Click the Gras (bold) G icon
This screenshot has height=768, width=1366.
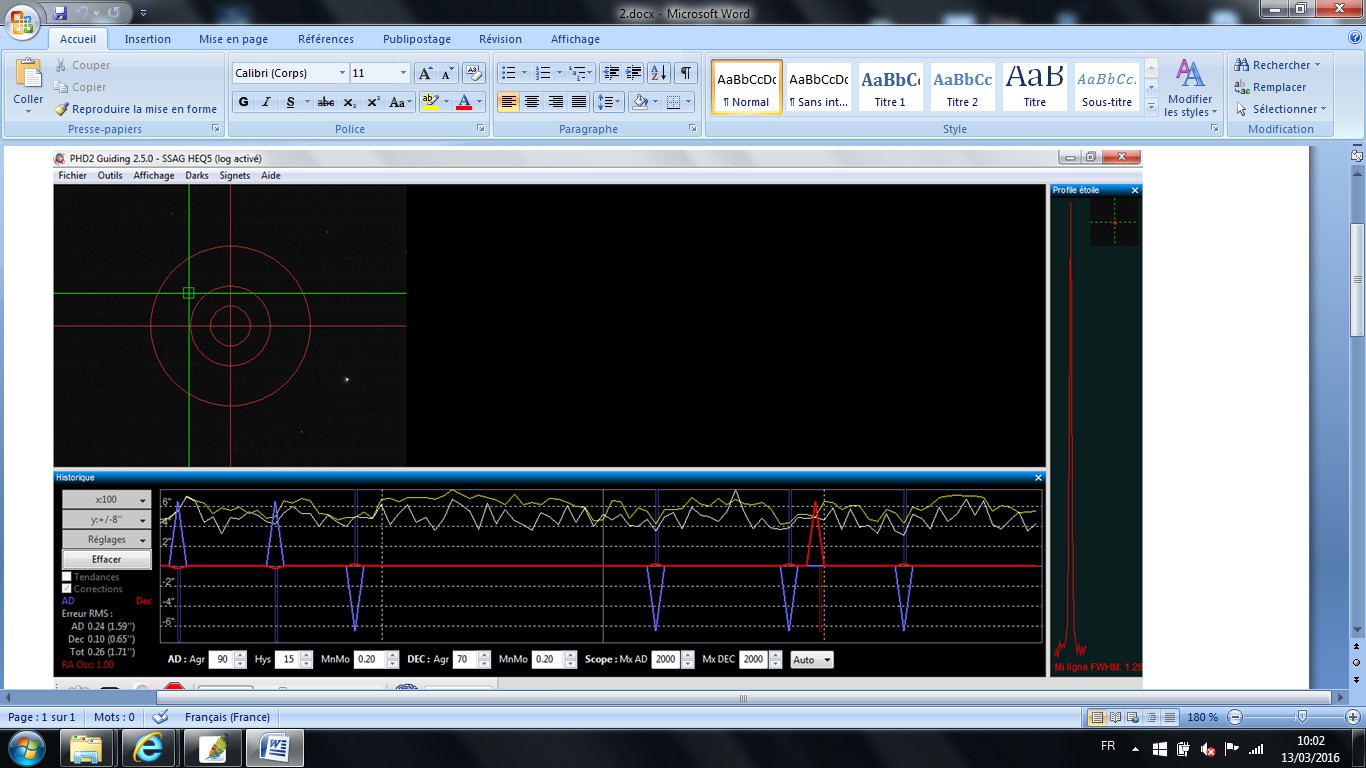[x=243, y=102]
